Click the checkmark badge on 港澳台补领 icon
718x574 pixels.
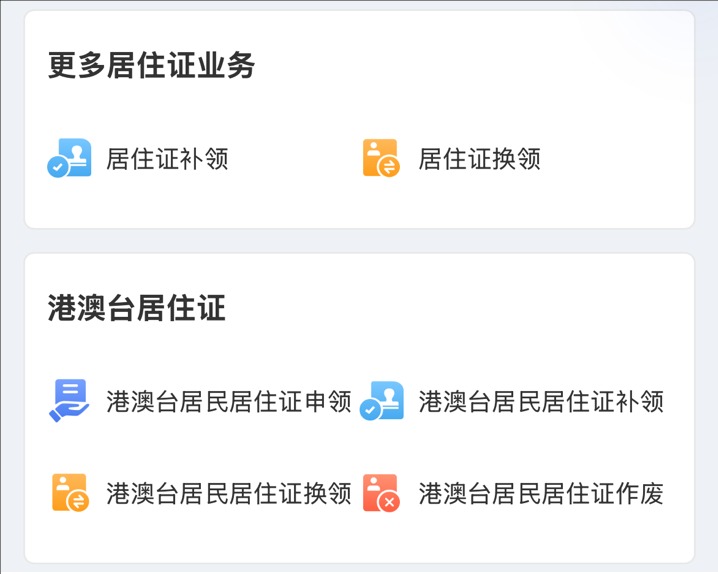pos(370,410)
